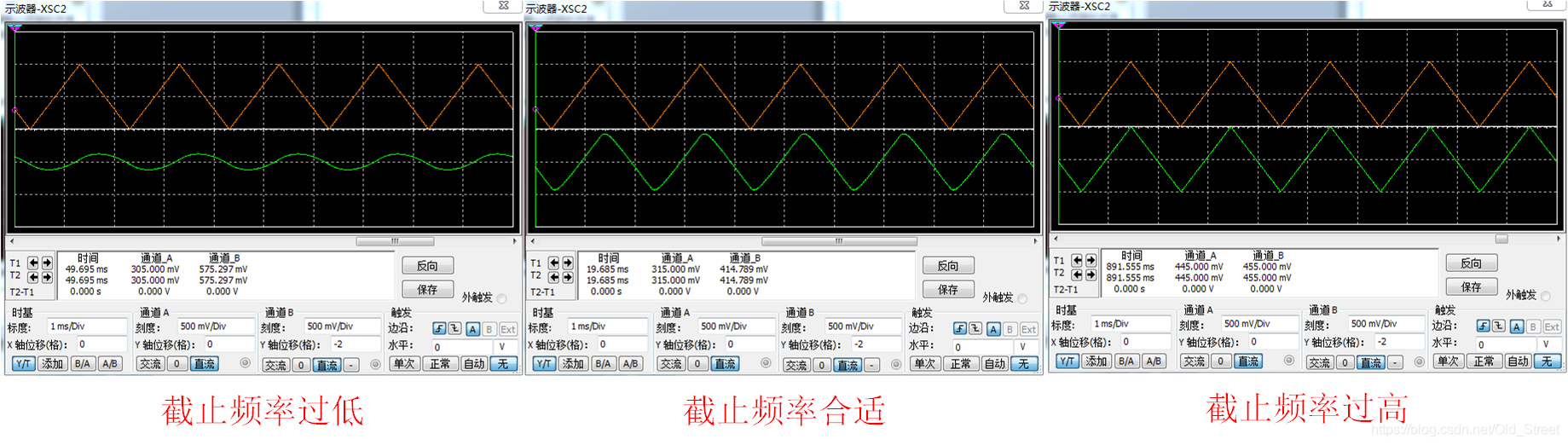
Task: Select 交流 coupling for channel B, right oscilloscope
Action: 1320,361
